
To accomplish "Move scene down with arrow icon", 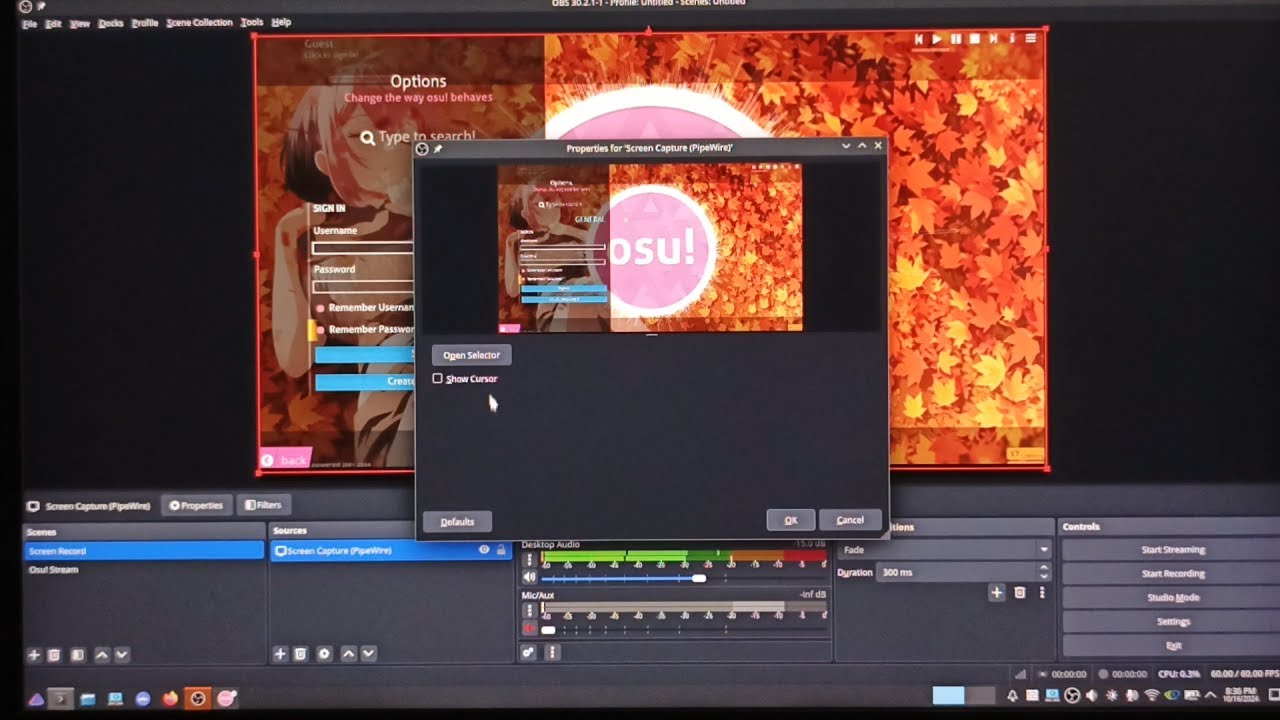I will [x=121, y=655].
